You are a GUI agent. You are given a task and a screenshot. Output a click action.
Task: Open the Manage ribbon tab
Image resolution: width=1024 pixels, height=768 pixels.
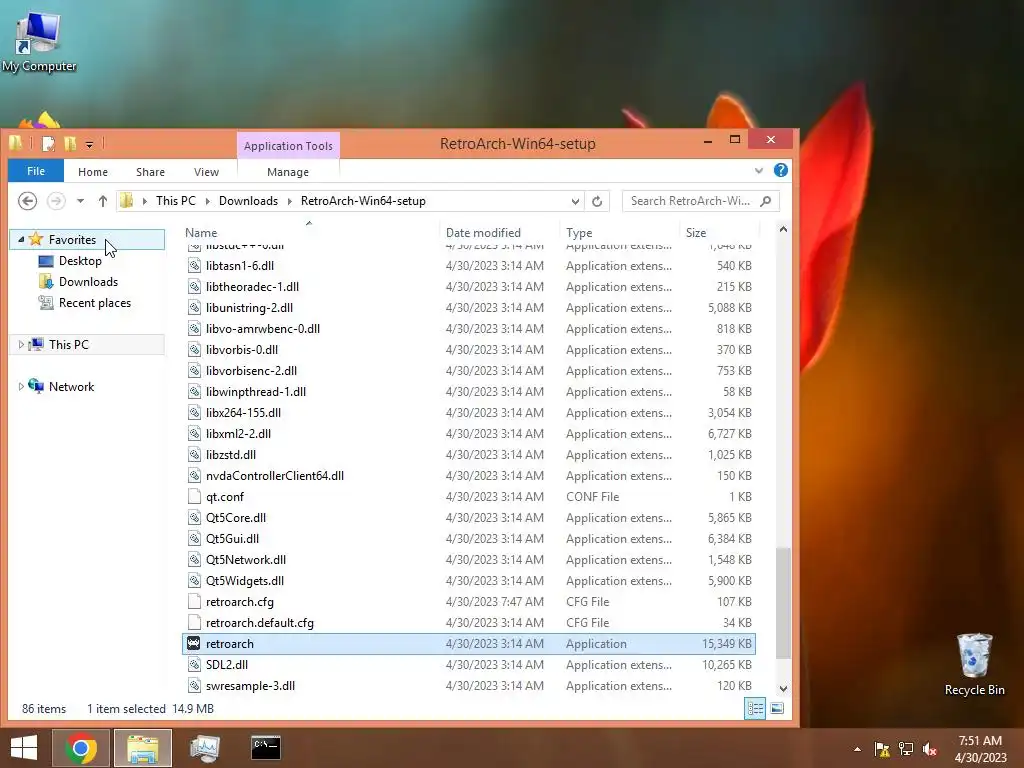pyautogui.click(x=288, y=172)
